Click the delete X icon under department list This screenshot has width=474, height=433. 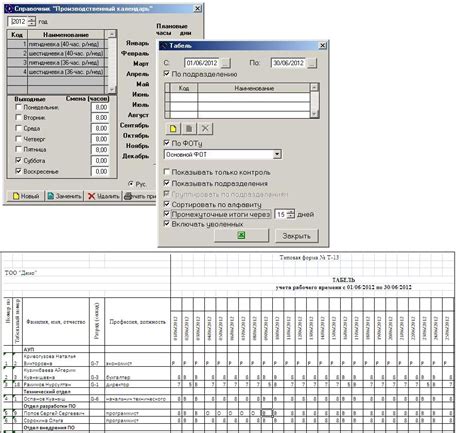point(205,129)
